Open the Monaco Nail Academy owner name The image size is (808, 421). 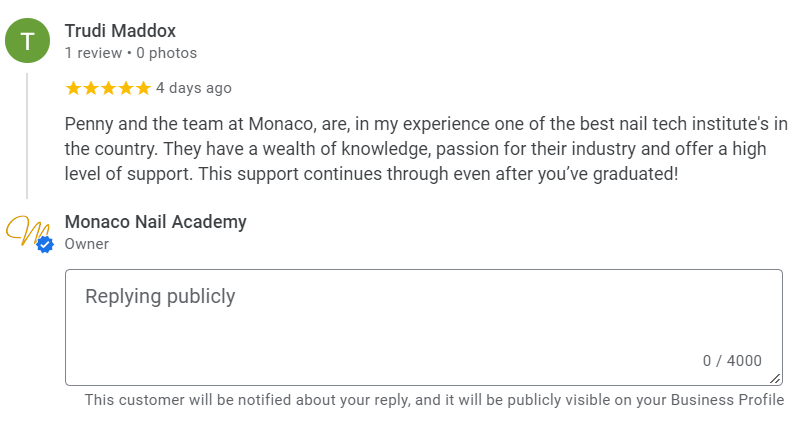[x=155, y=222]
